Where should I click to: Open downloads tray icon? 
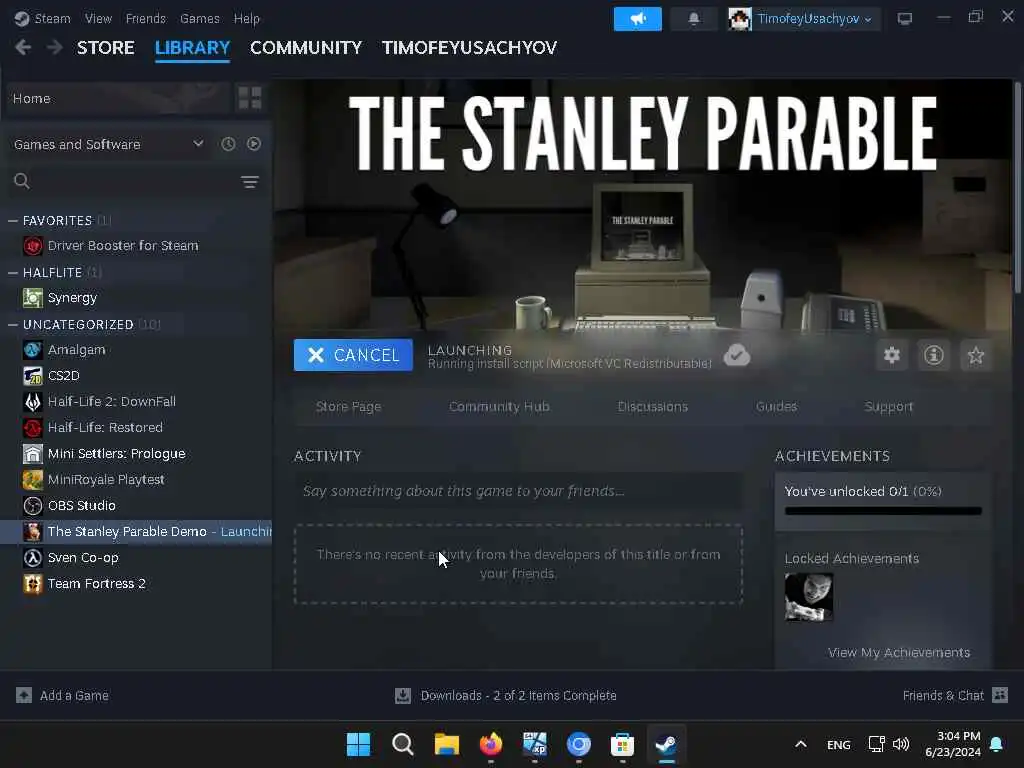tap(403, 696)
